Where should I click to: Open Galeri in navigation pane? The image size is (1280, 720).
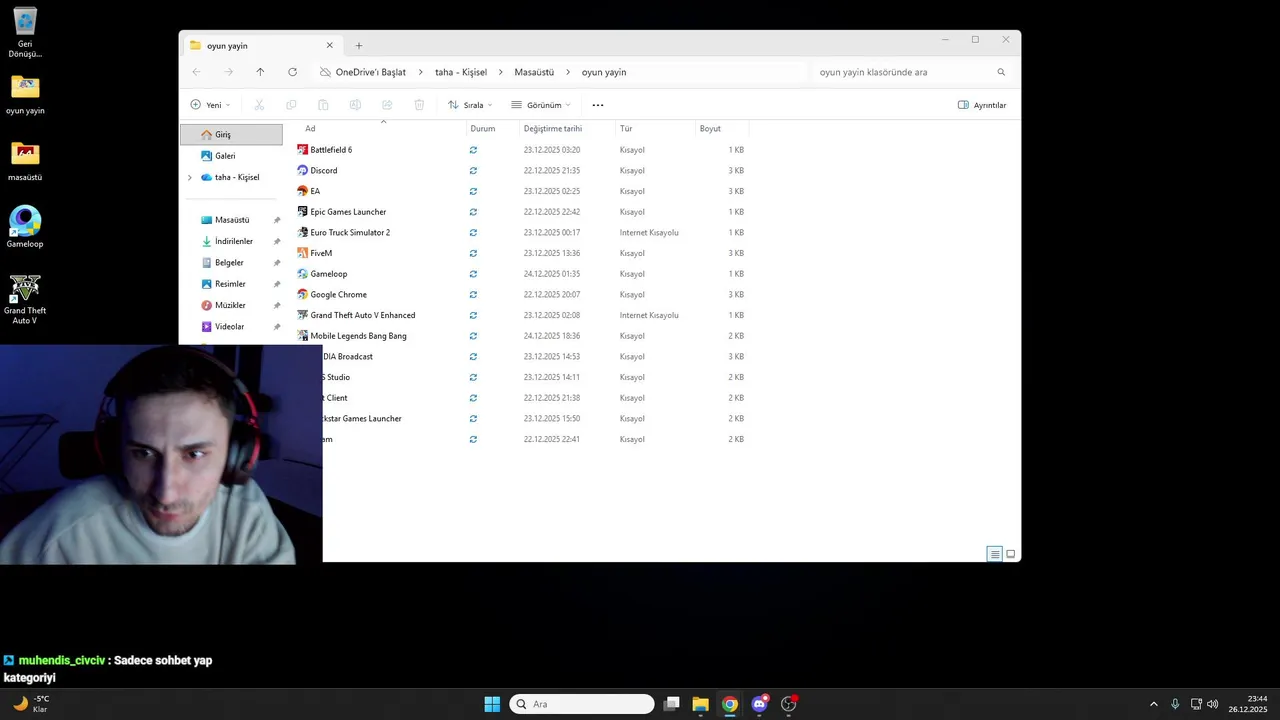click(x=231, y=156)
